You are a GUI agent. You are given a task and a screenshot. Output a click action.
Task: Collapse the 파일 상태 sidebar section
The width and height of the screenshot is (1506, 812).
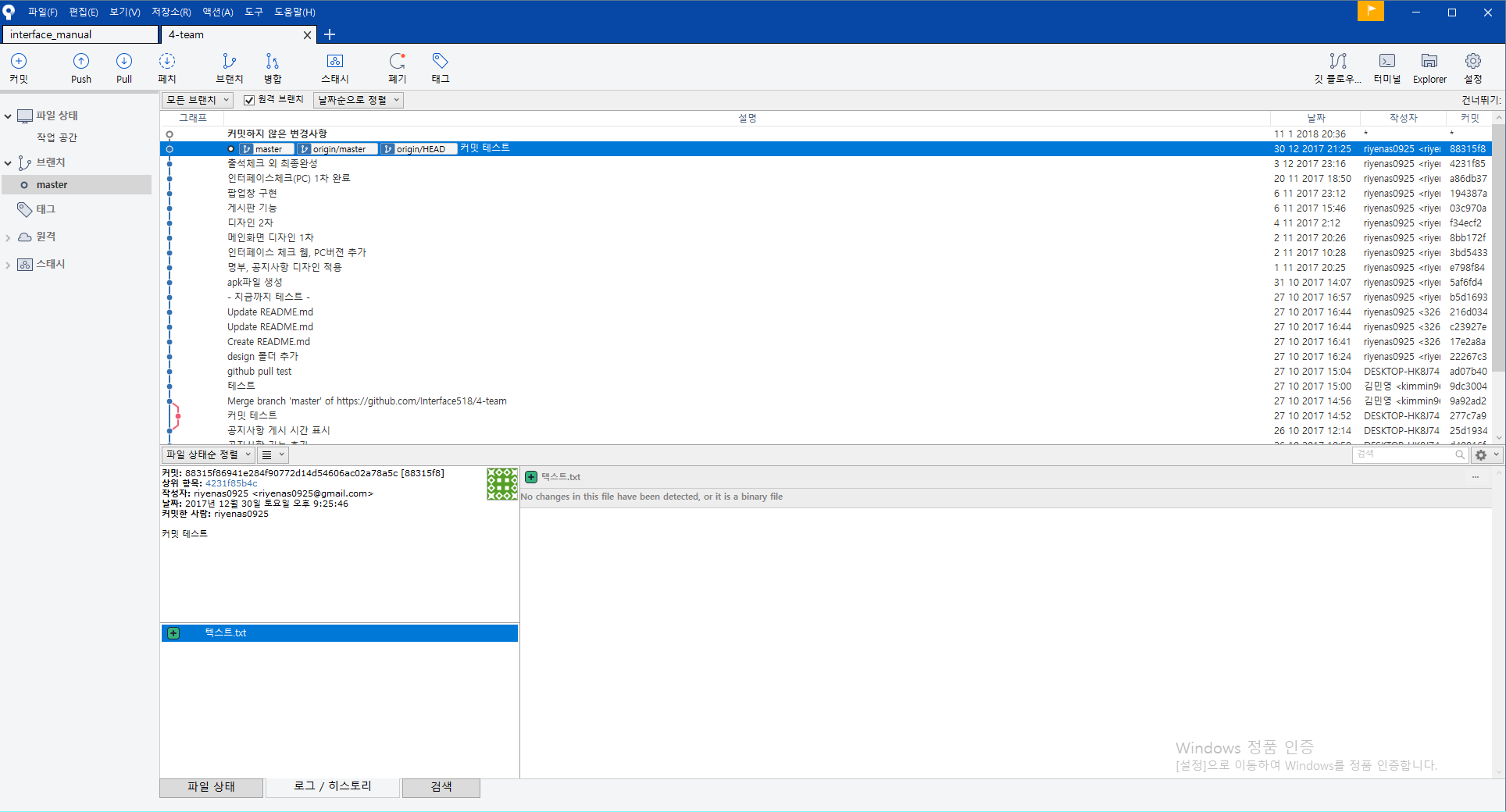tap(8, 116)
